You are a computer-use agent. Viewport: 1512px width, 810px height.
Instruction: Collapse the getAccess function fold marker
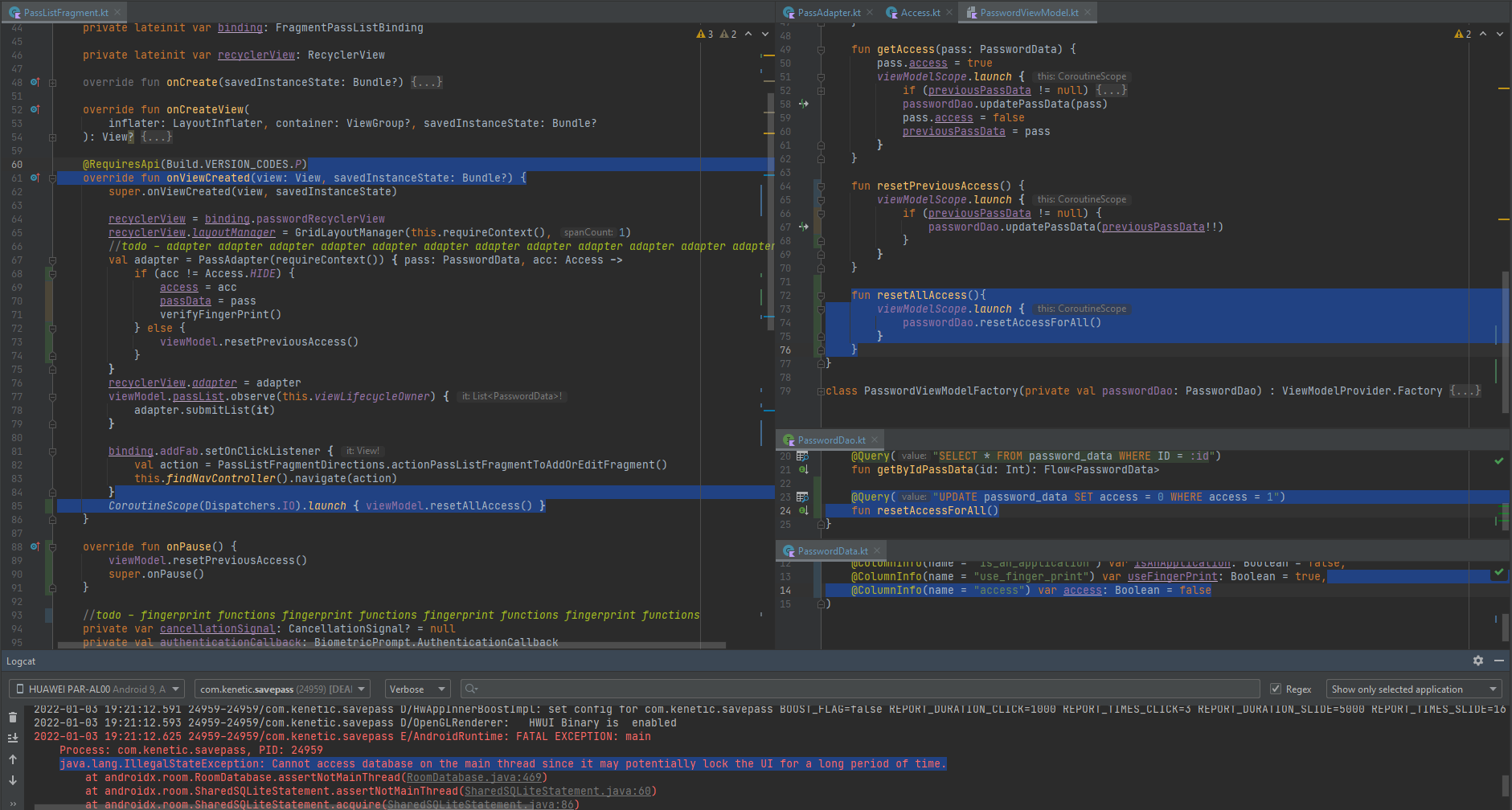point(821,49)
